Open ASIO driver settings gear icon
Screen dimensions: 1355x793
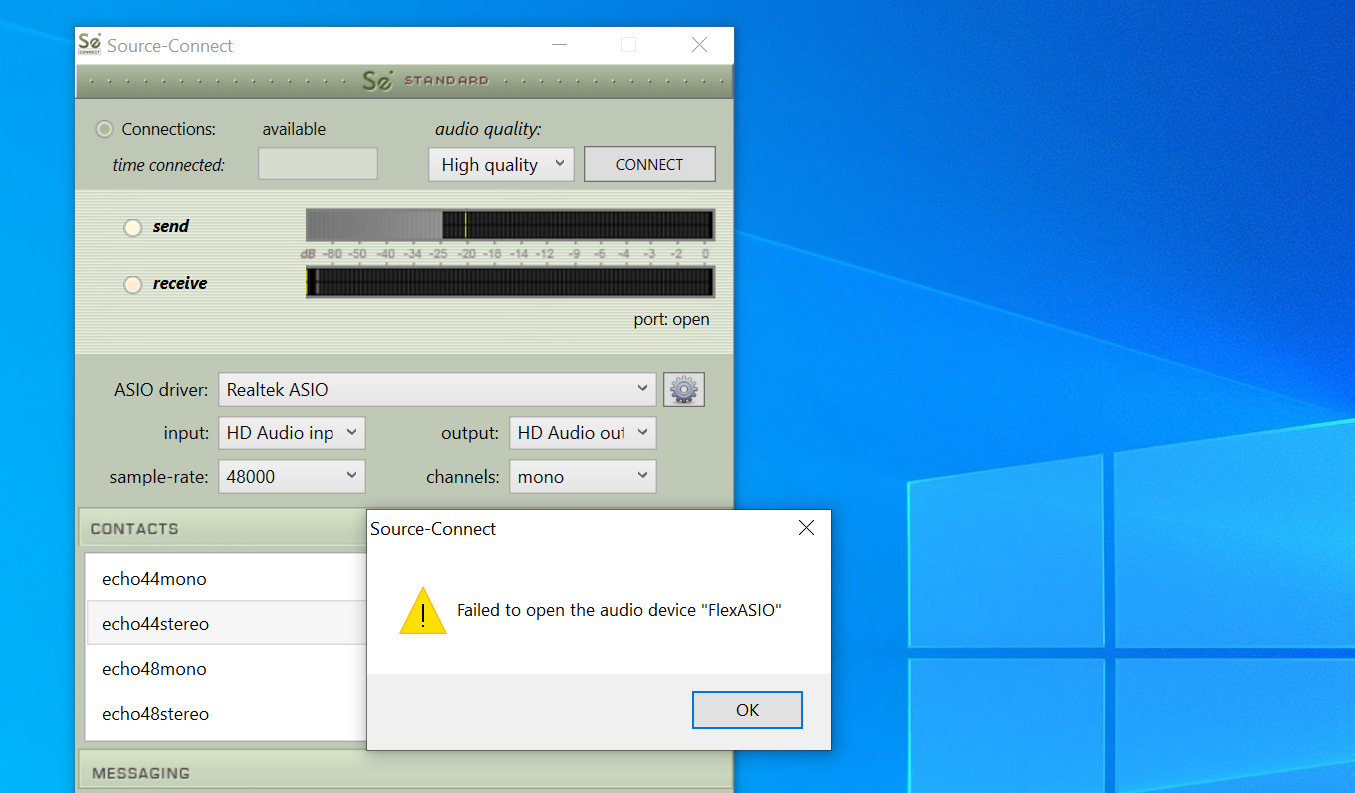(683, 390)
